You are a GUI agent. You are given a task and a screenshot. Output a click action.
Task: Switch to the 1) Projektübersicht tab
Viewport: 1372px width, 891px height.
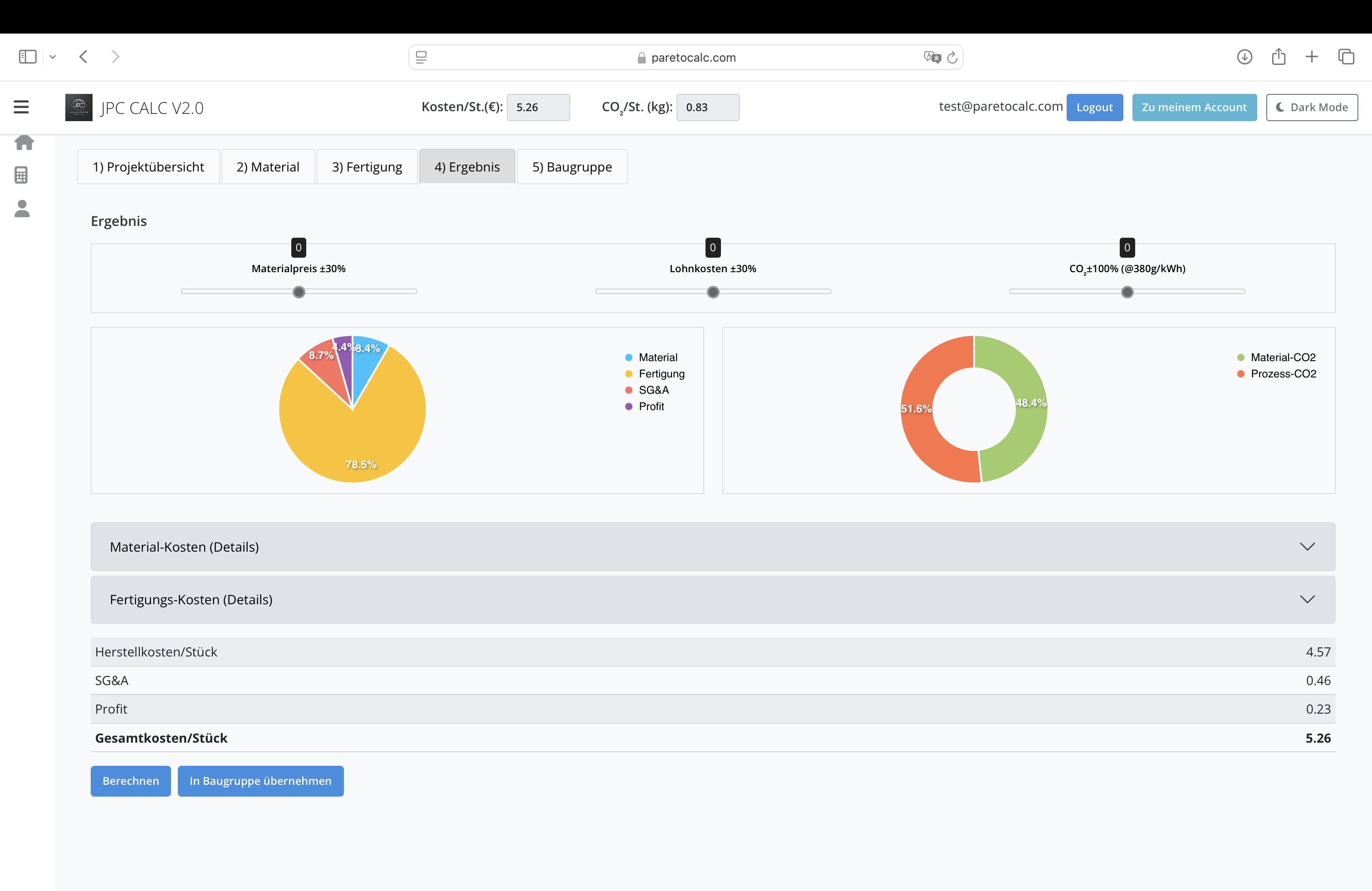point(149,166)
